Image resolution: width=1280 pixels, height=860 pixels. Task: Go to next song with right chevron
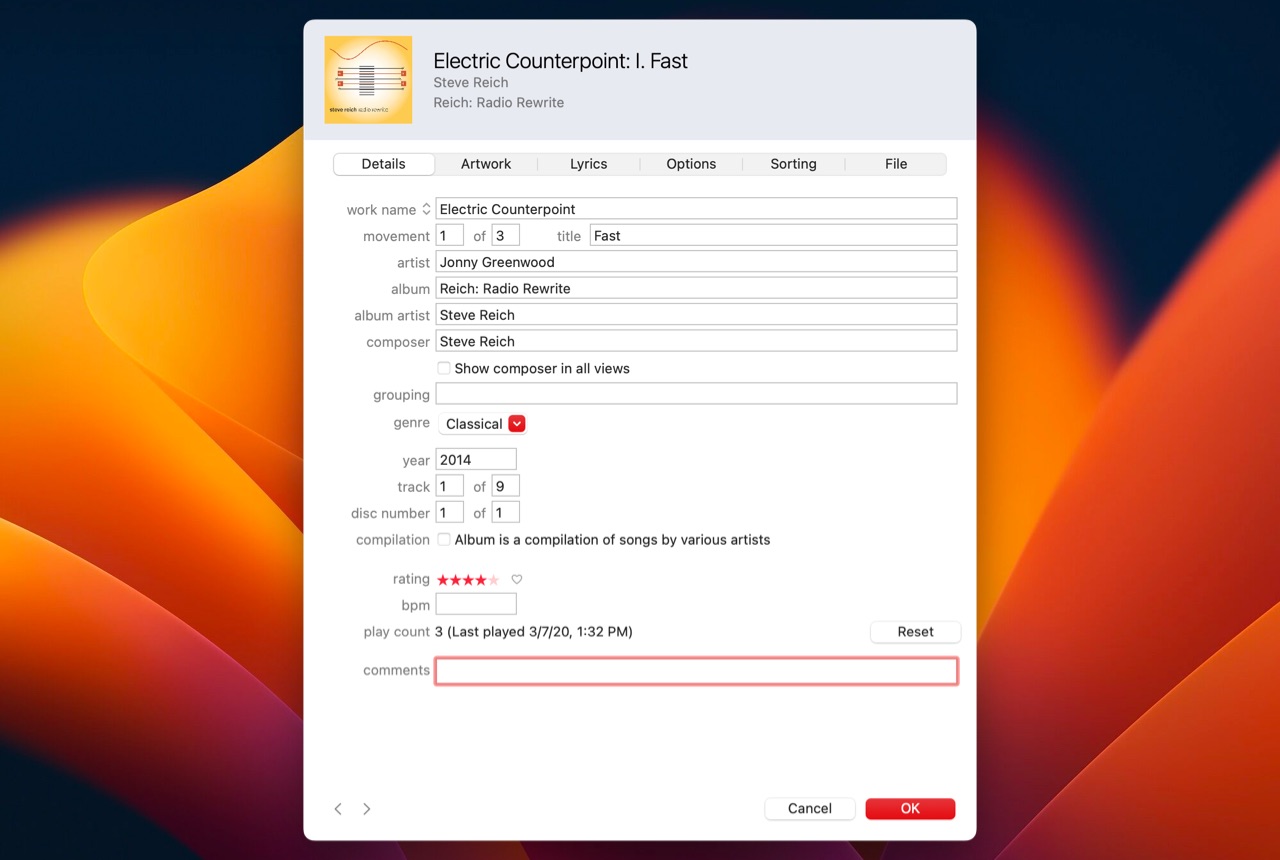(367, 809)
